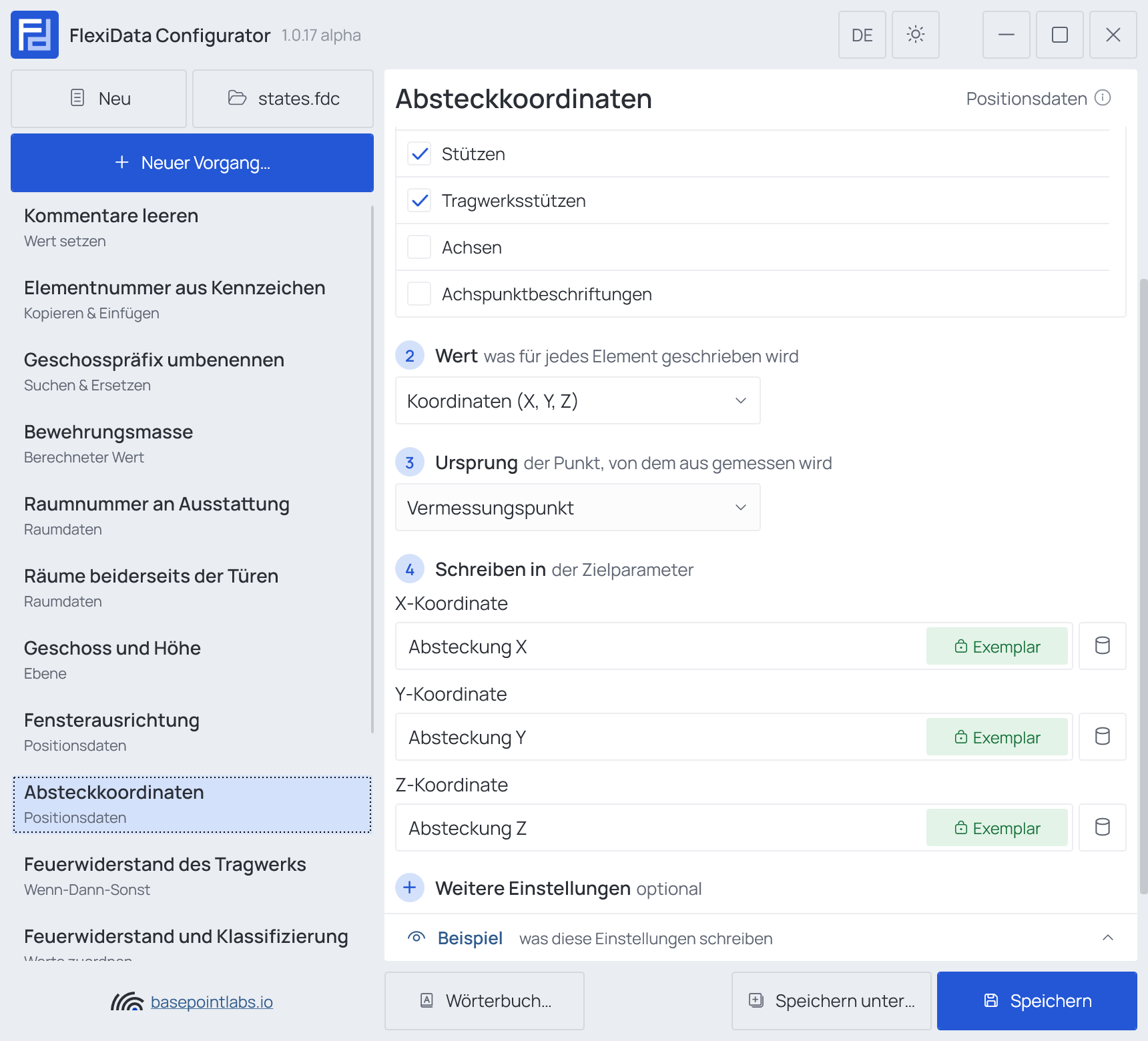The width and height of the screenshot is (1148, 1041).
Task: Open parameter database for Absteckung Z
Action: [1103, 827]
